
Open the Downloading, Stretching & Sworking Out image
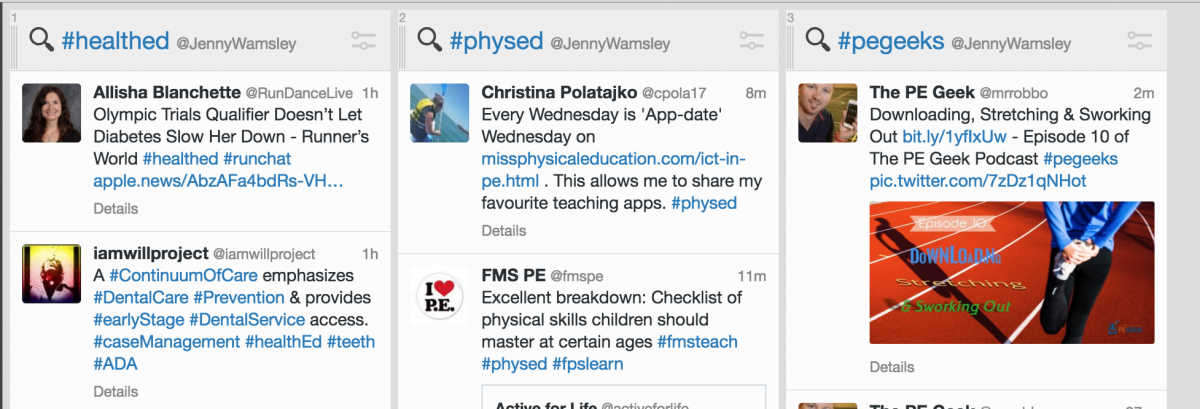[x=1011, y=273]
